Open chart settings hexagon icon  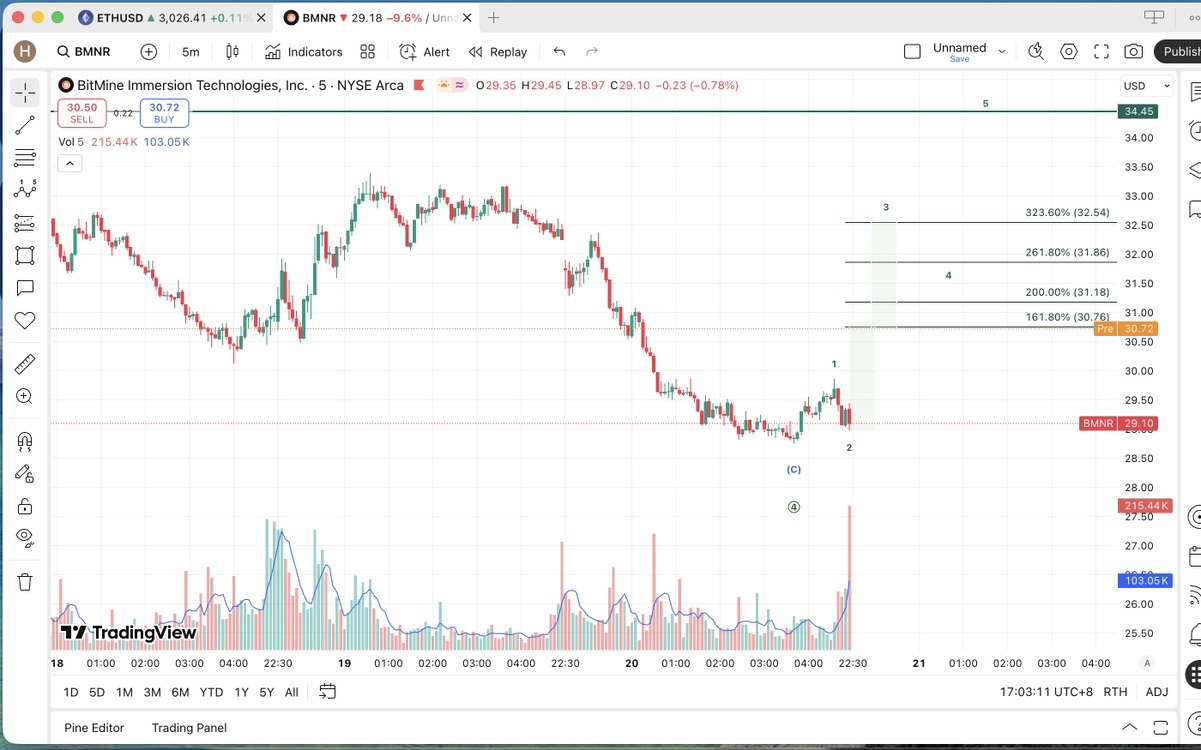click(x=1069, y=52)
